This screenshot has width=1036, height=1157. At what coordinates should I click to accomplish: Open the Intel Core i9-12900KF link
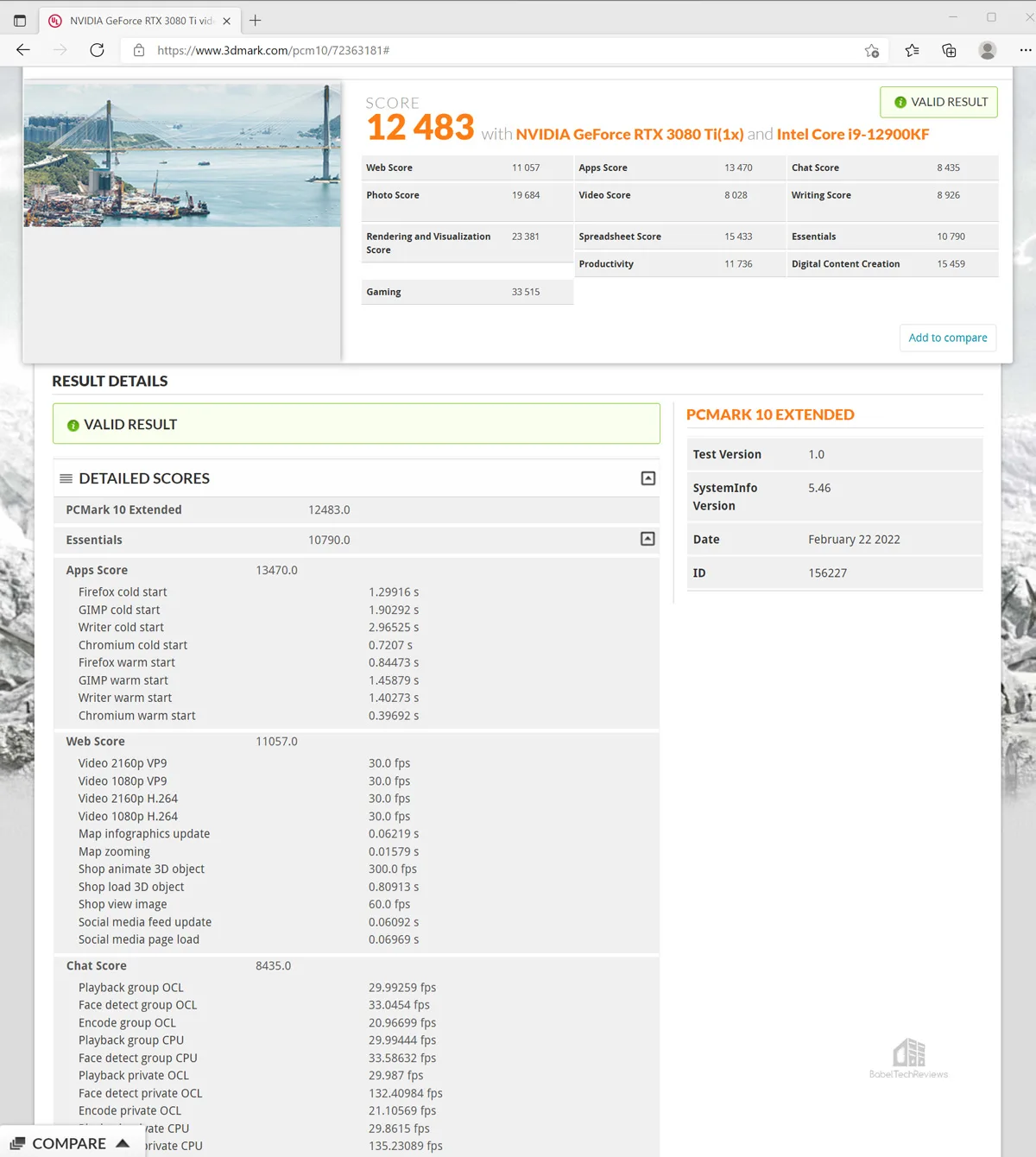pyautogui.click(x=853, y=134)
